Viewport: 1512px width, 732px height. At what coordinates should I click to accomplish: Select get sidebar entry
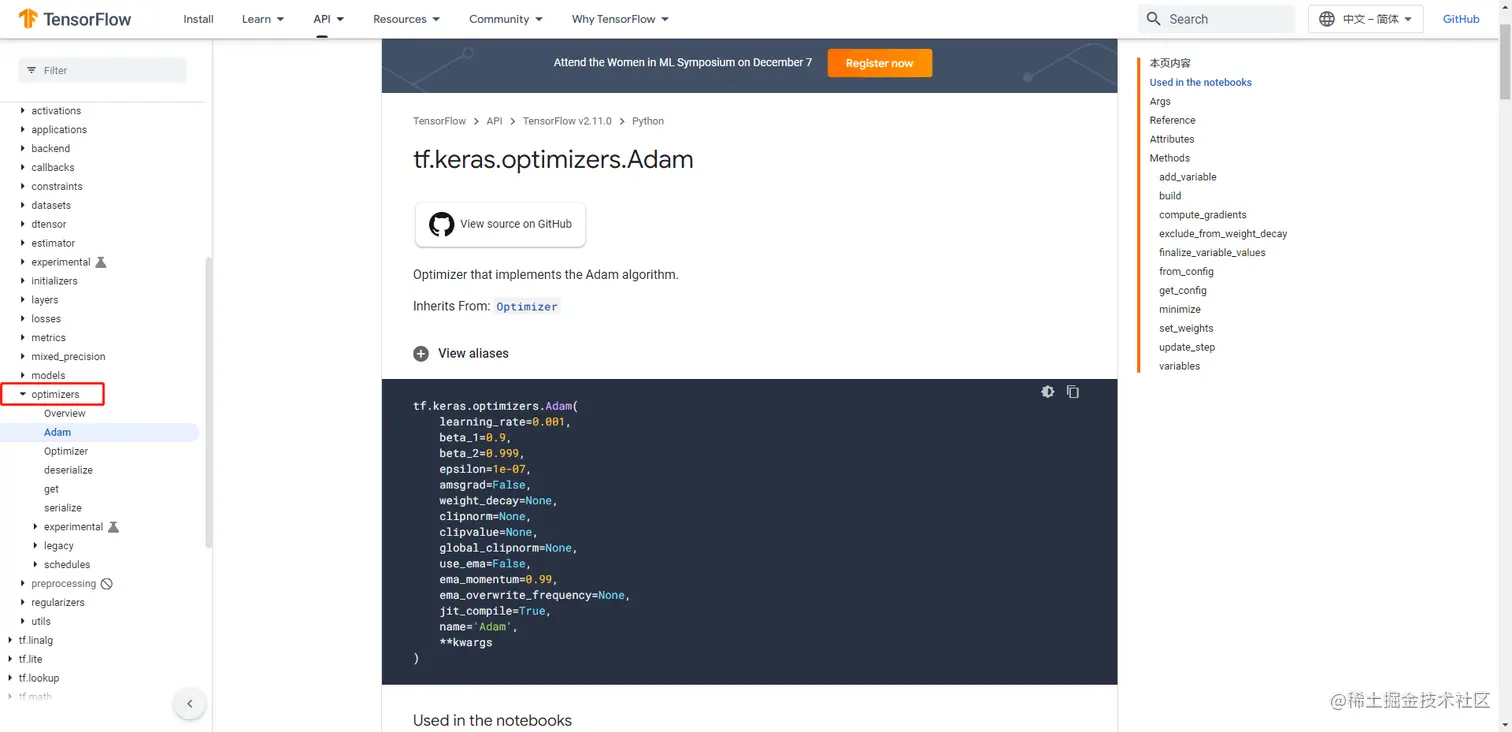(x=51, y=490)
